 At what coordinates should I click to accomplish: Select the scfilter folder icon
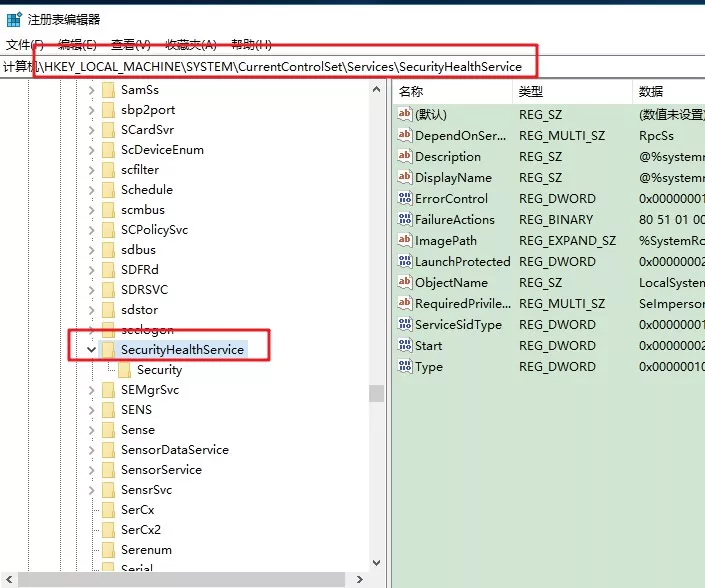tap(108, 170)
